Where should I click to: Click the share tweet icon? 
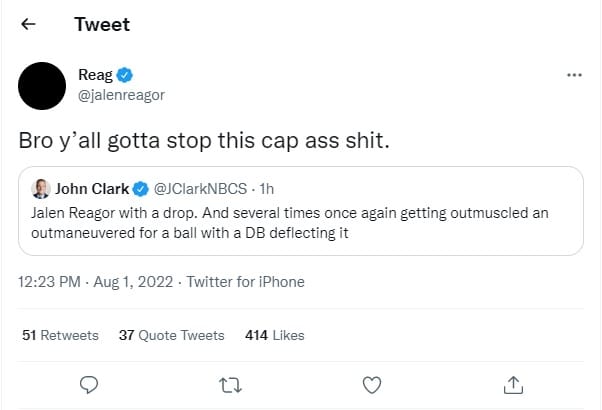513,384
